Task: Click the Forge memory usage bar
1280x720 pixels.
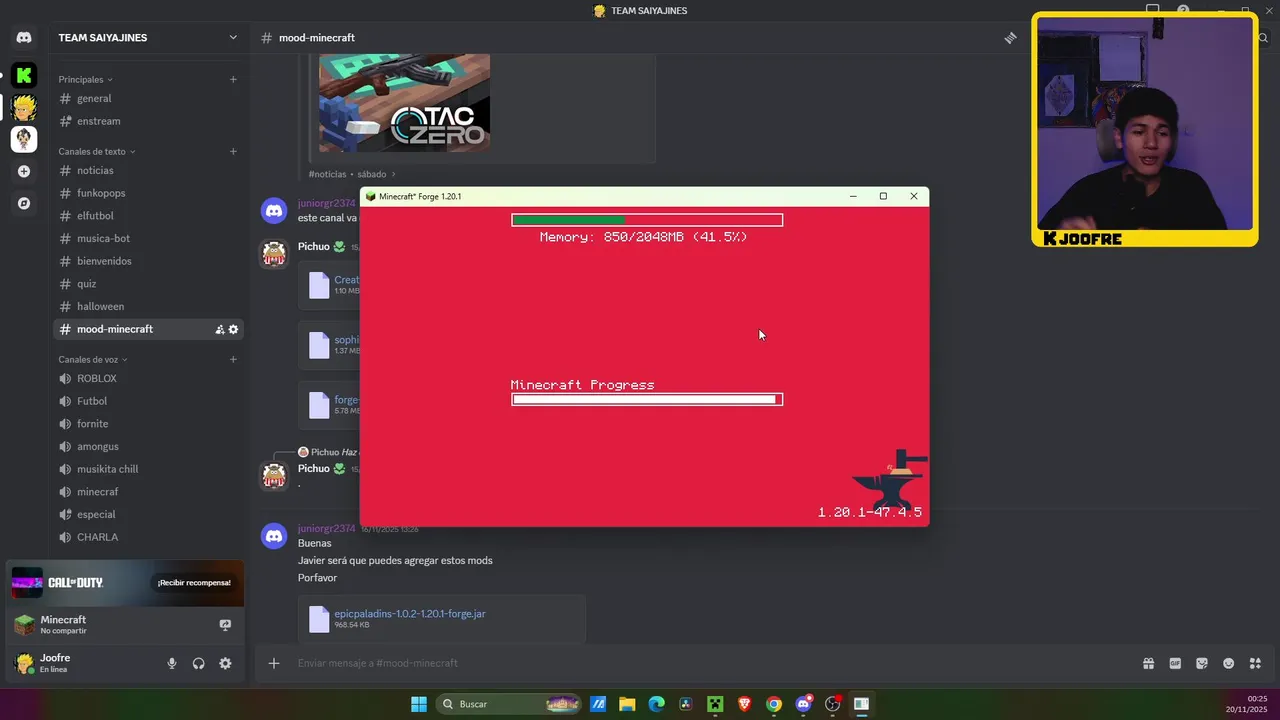Action: pyautogui.click(x=647, y=220)
